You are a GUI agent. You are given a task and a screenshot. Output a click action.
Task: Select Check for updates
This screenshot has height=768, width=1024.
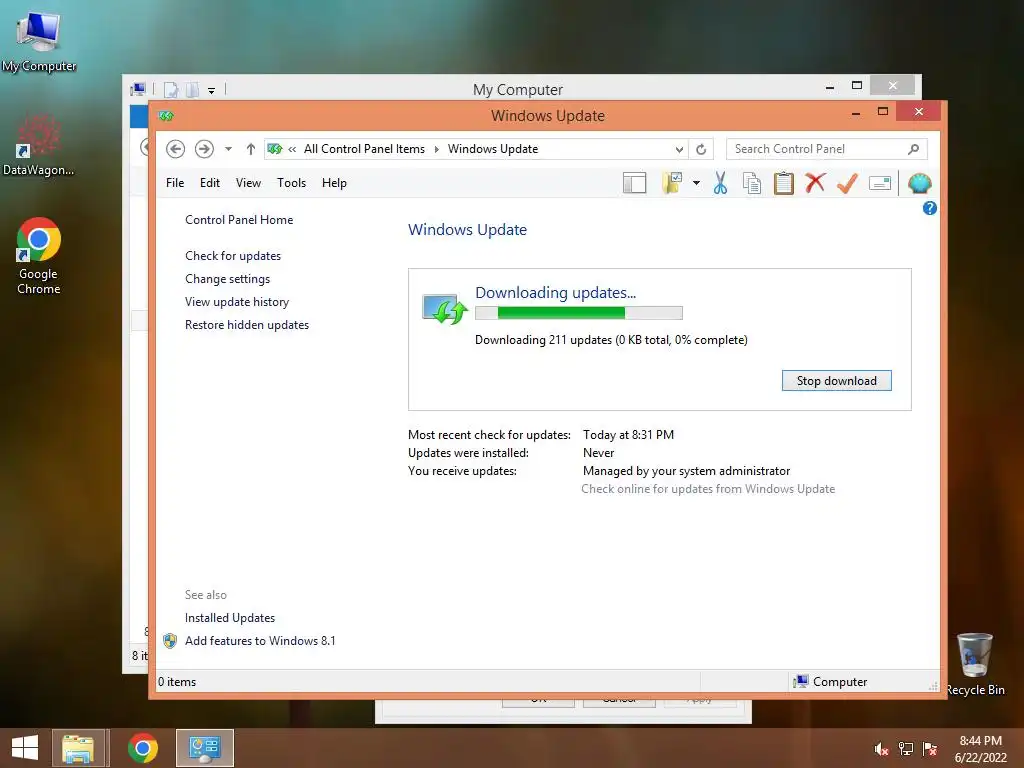232,256
